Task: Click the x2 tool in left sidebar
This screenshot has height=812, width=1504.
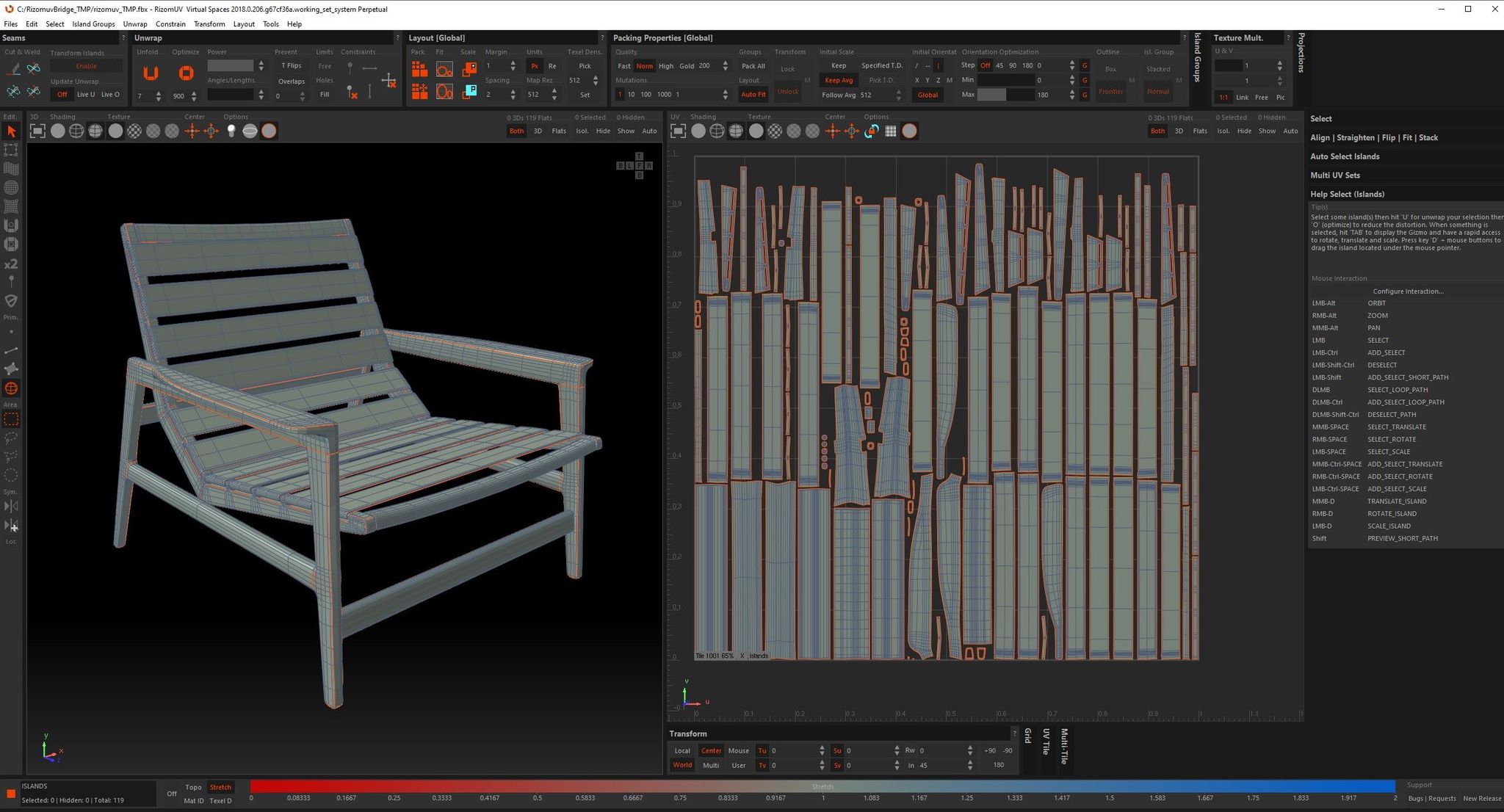Action: coord(11,264)
